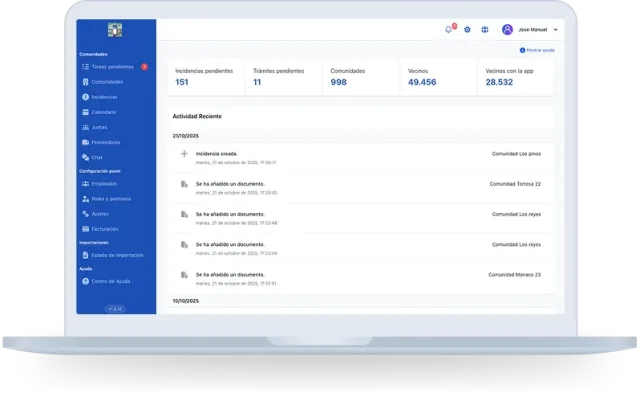Click document icon for the 17:23:51 entry
The width and height of the screenshot is (640, 397).
[x=184, y=275]
